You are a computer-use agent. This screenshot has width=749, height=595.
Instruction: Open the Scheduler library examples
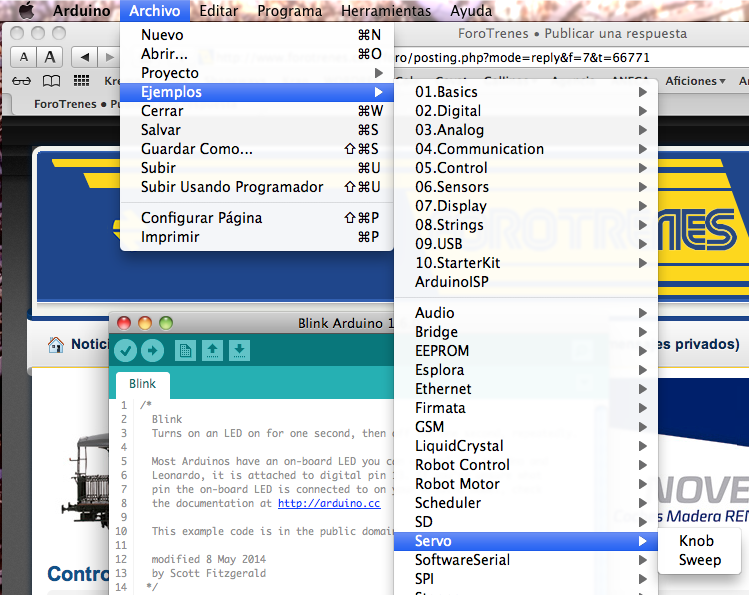point(526,503)
